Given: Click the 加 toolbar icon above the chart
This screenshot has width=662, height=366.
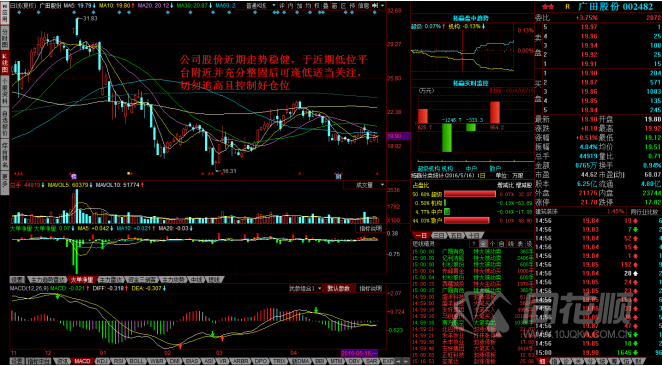Looking at the screenshot, I should coord(299,5).
